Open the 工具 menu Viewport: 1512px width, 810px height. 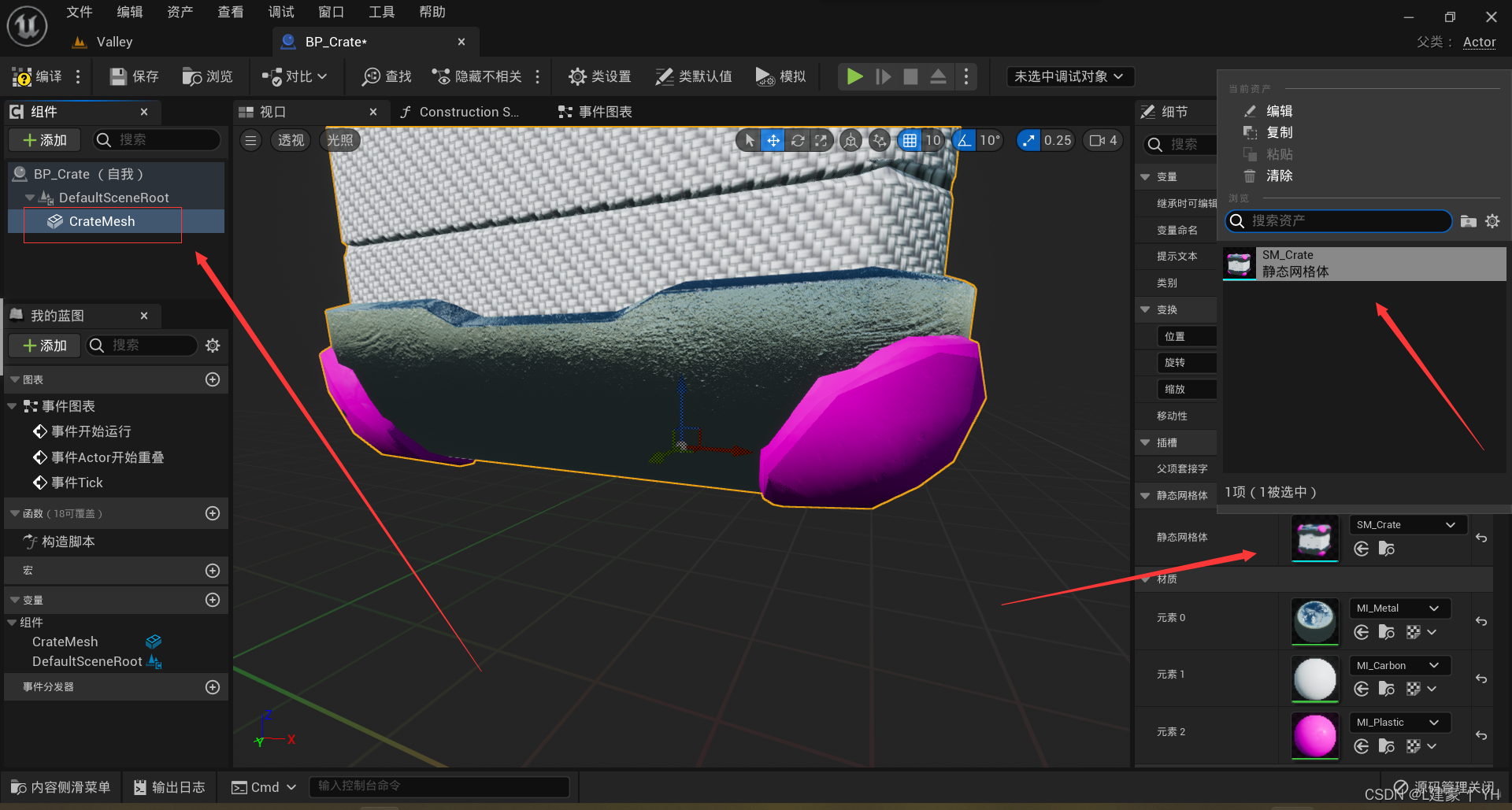(x=382, y=12)
